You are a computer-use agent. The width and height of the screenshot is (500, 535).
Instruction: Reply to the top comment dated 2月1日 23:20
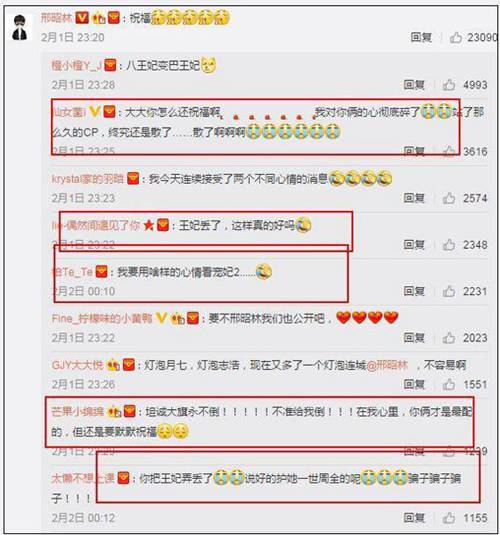tap(421, 37)
